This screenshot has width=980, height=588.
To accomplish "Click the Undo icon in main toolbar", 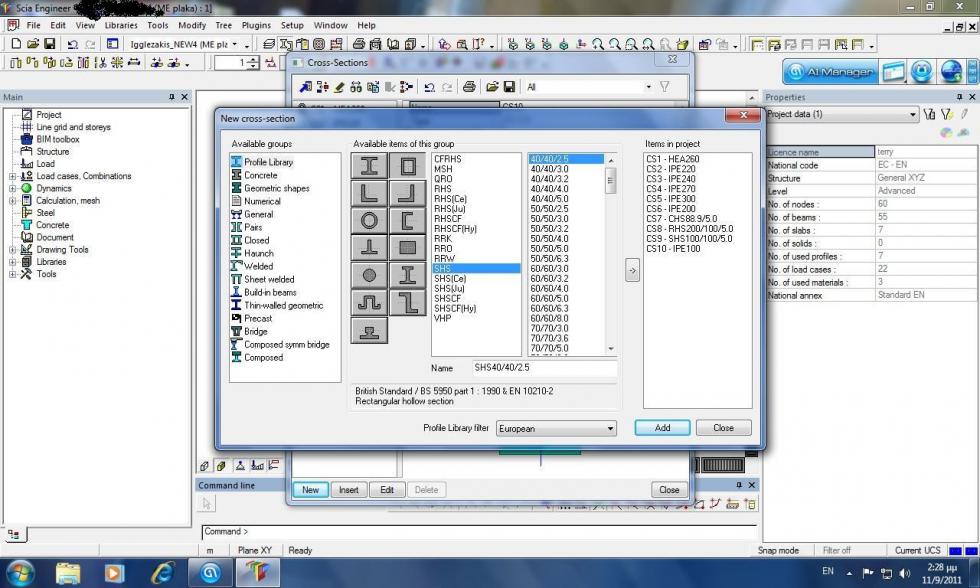I will pyautogui.click(x=72, y=44).
